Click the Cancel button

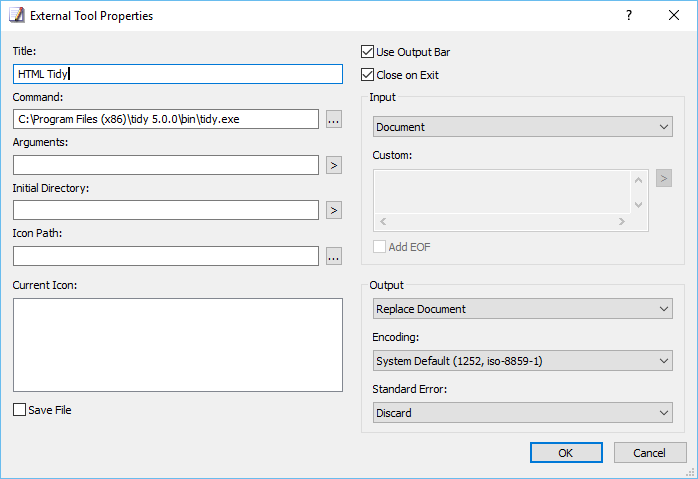coord(650,453)
